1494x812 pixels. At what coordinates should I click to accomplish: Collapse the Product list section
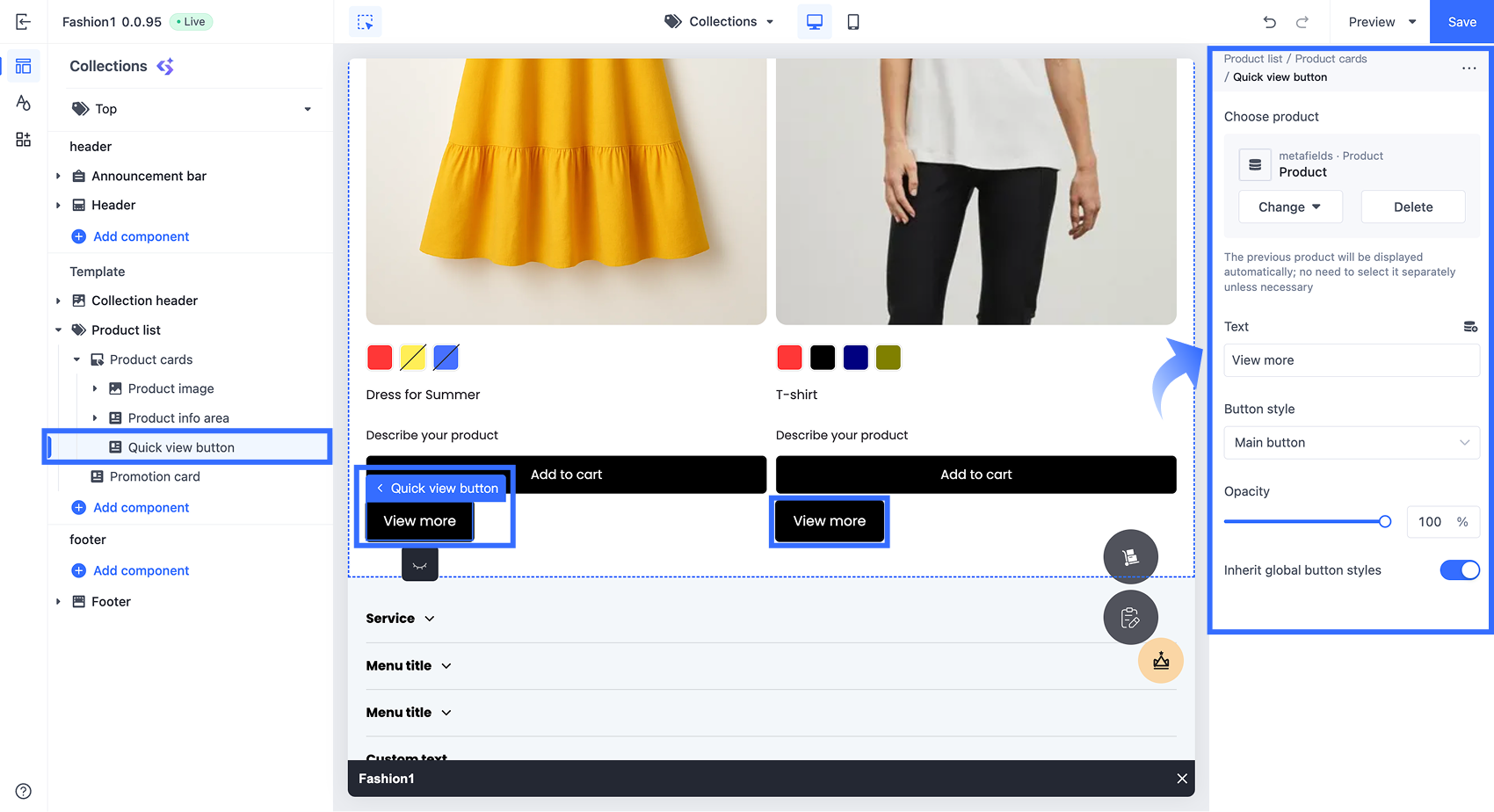[58, 330]
